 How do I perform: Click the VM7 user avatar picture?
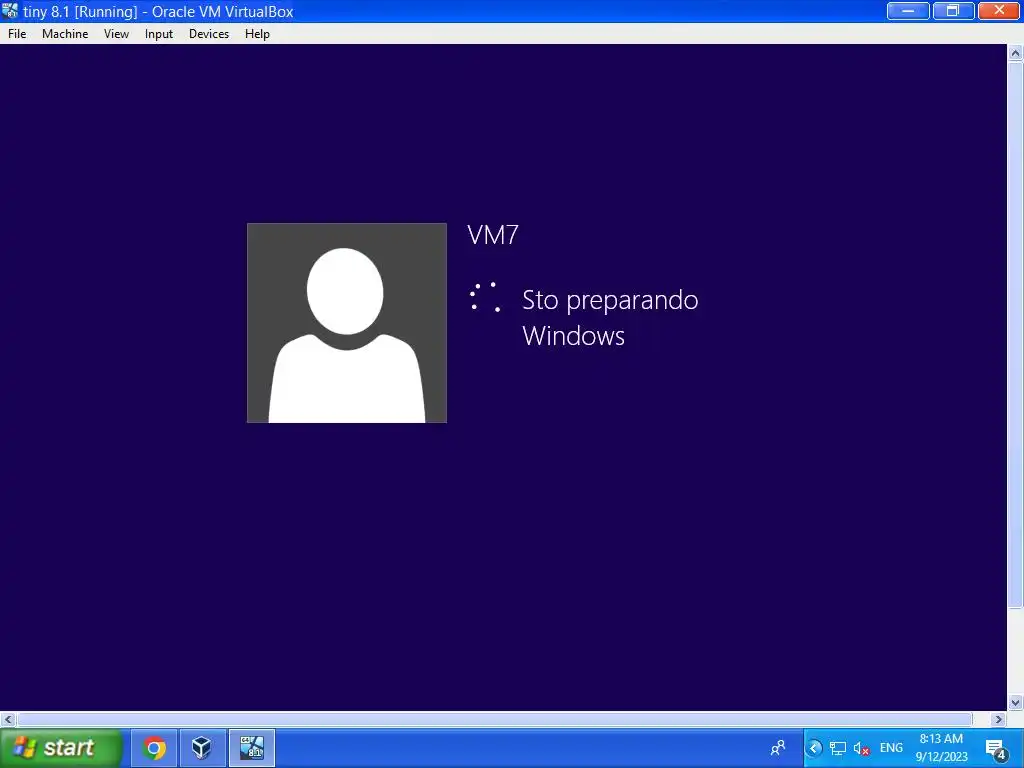click(347, 323)
